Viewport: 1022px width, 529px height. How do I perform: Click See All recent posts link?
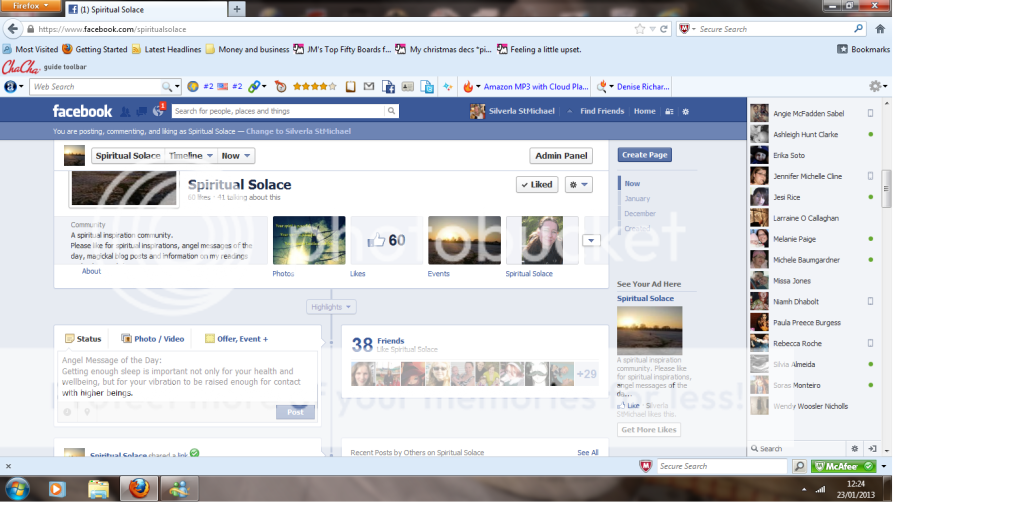click(587, 452)
